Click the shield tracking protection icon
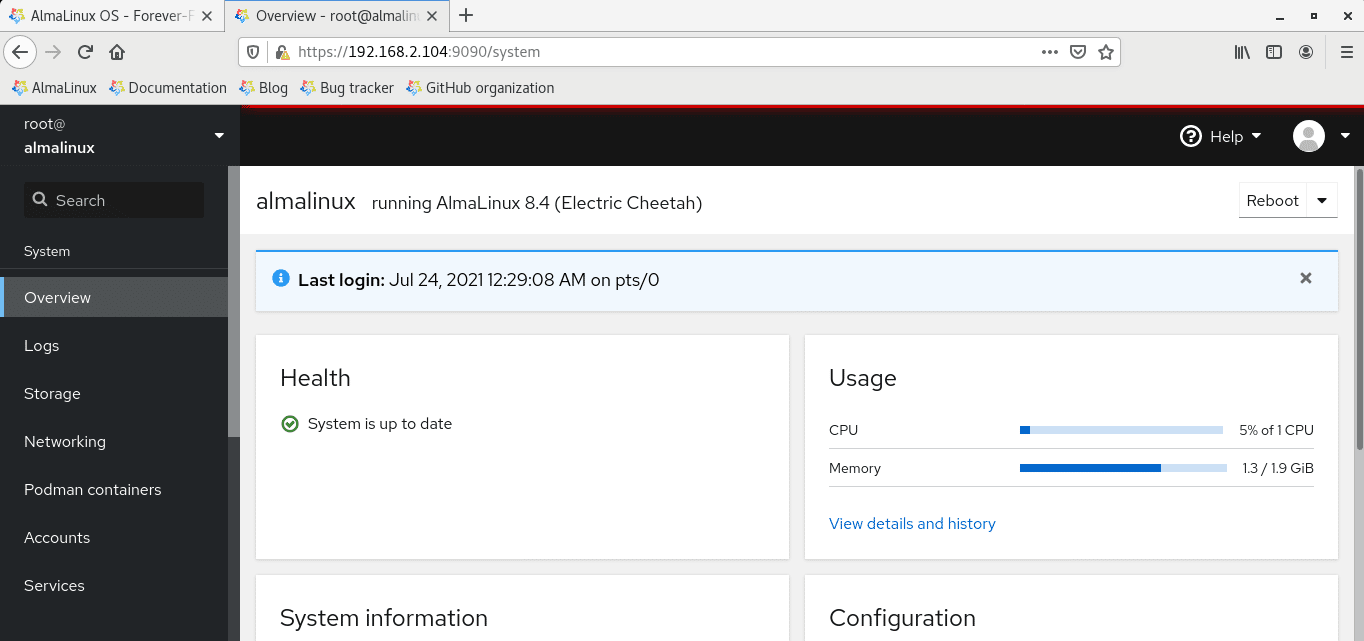This screenshot has width=1364, height=641. tap(254, 52)
